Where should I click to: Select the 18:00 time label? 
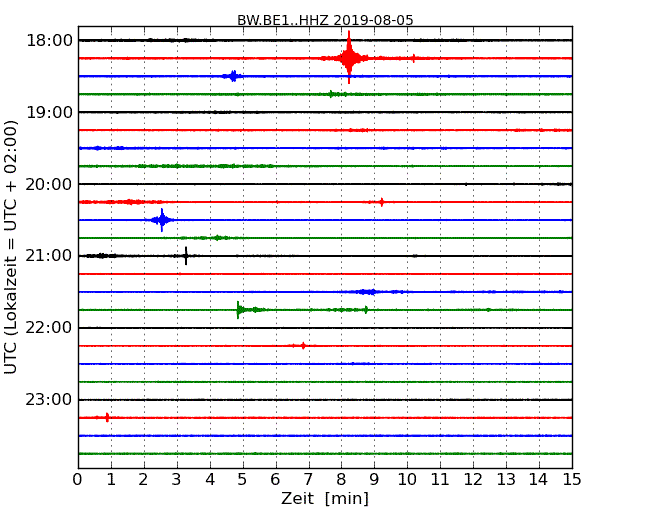click(50, 41)
